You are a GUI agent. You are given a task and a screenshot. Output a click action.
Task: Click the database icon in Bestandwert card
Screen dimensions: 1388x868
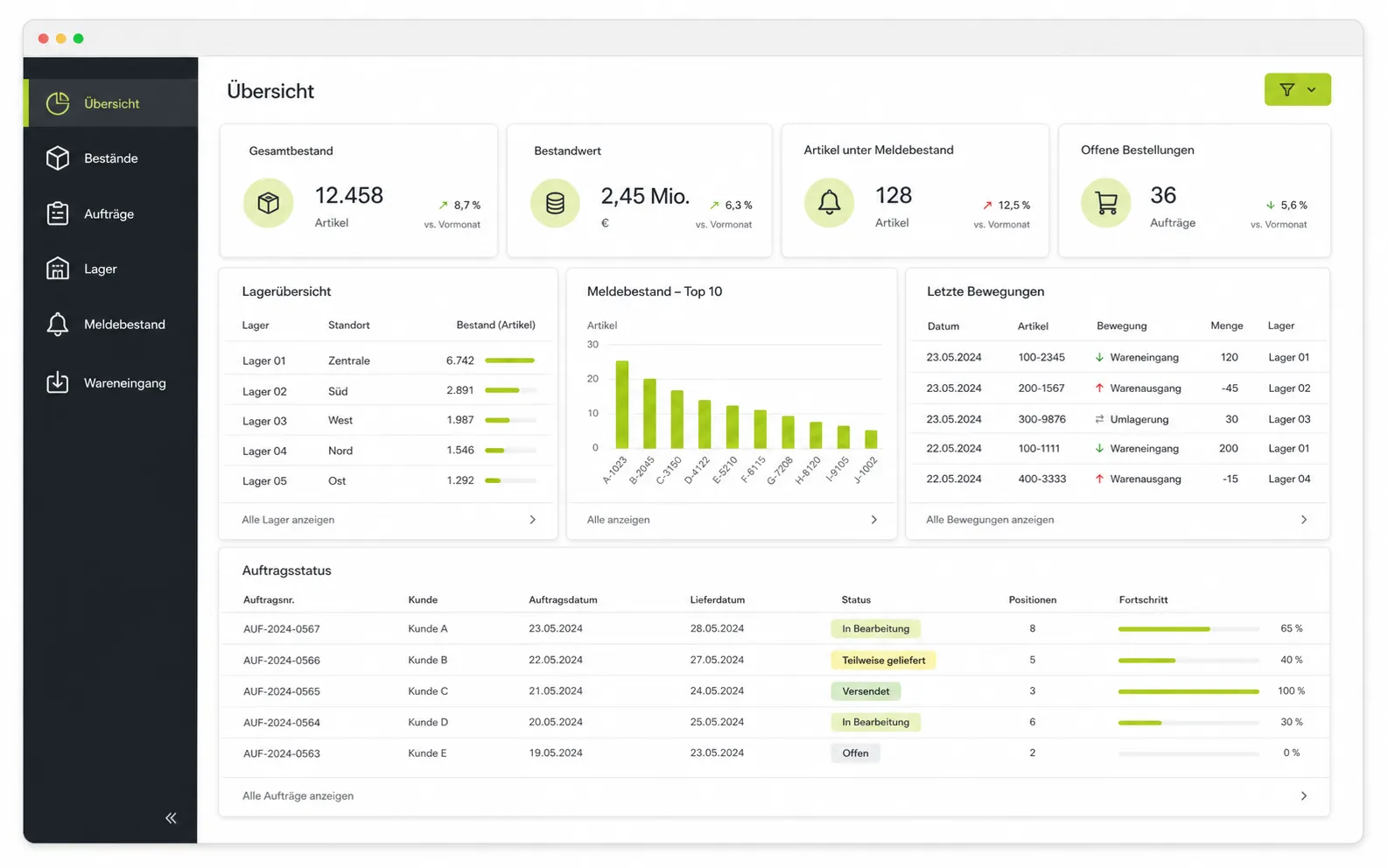(x=555, y=203)
